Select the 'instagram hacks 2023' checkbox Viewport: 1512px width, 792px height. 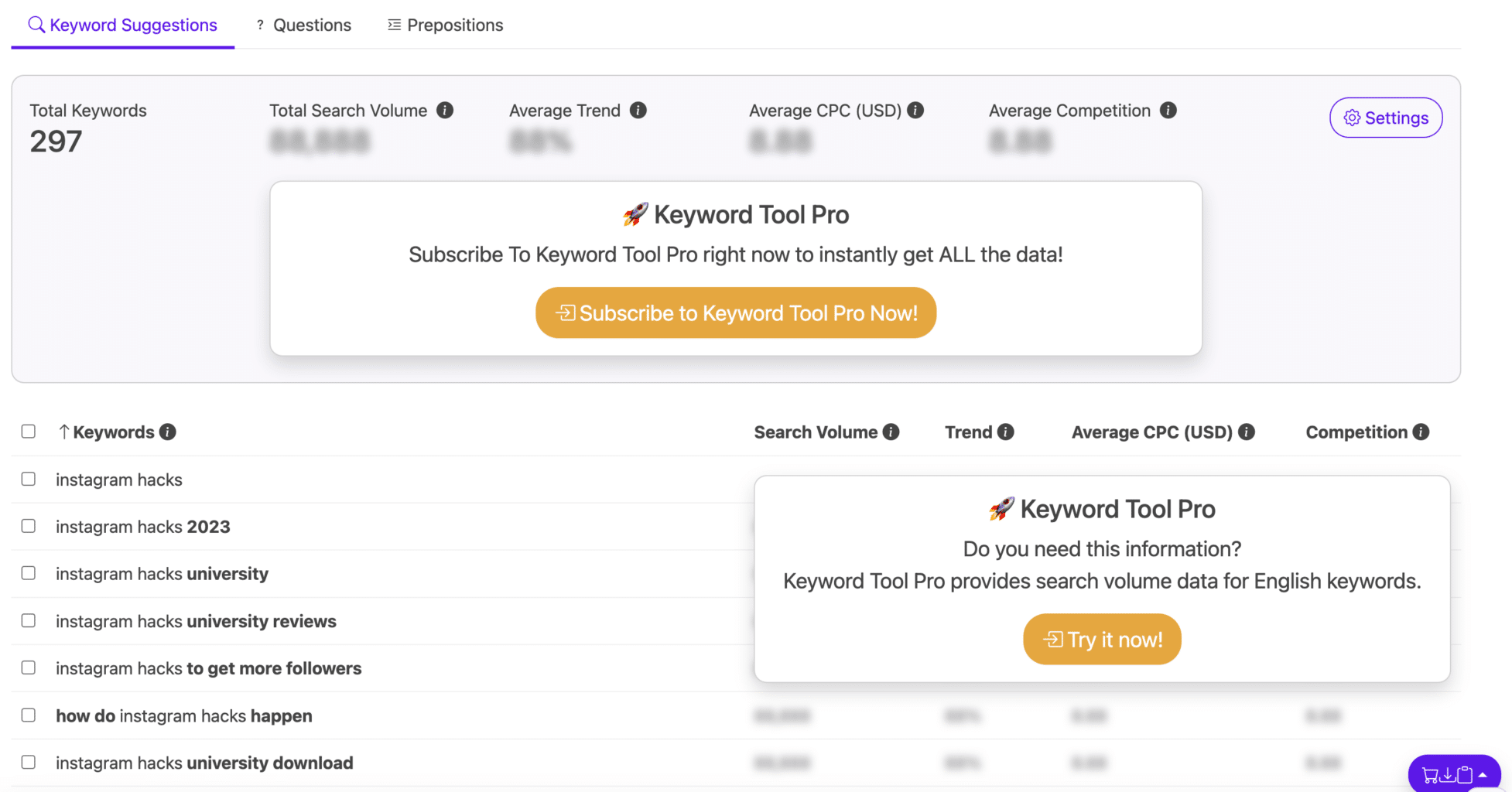[x=29, y=526]
